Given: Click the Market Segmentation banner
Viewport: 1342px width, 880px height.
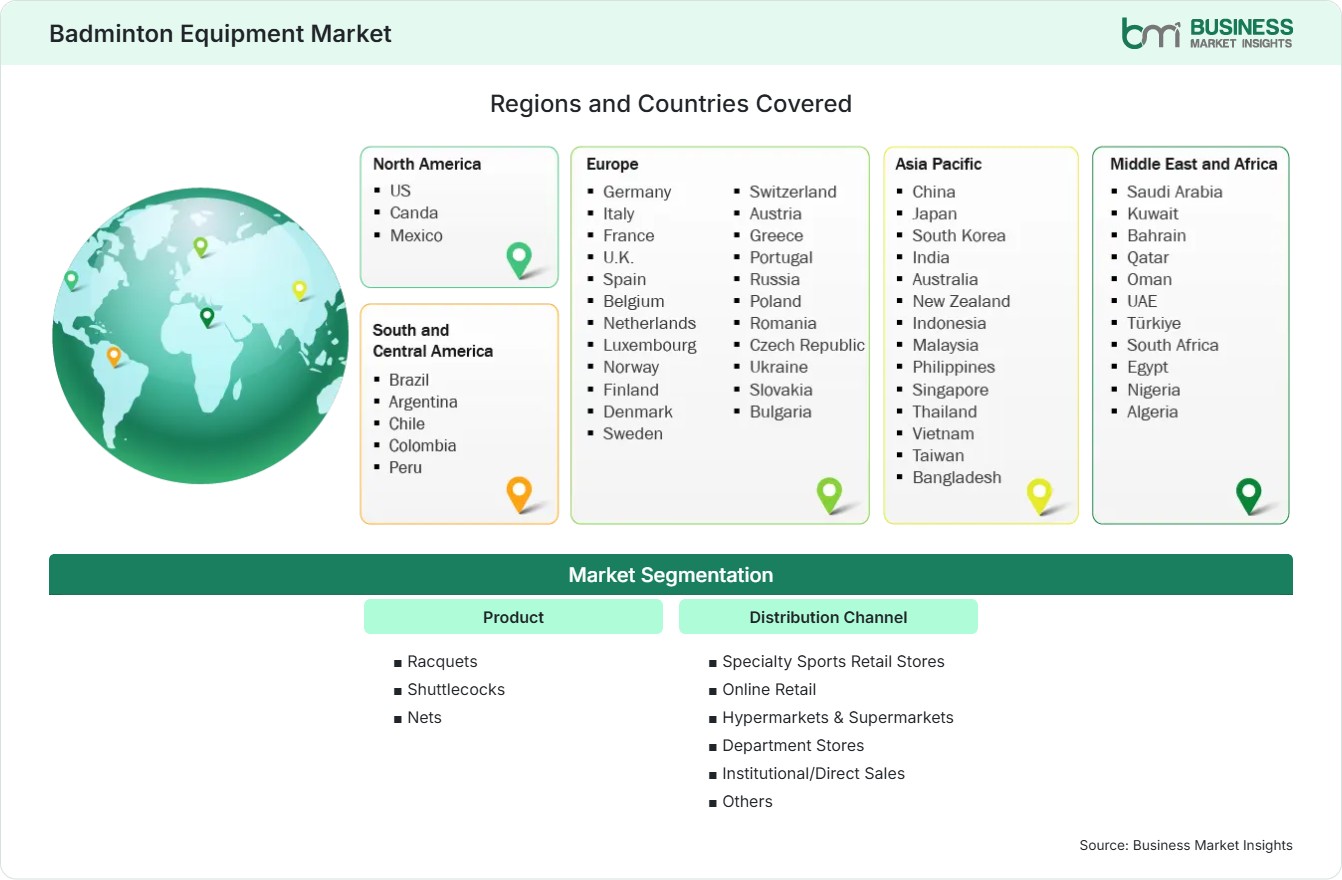Looking at the screenshot, I should tap(671, 575).
